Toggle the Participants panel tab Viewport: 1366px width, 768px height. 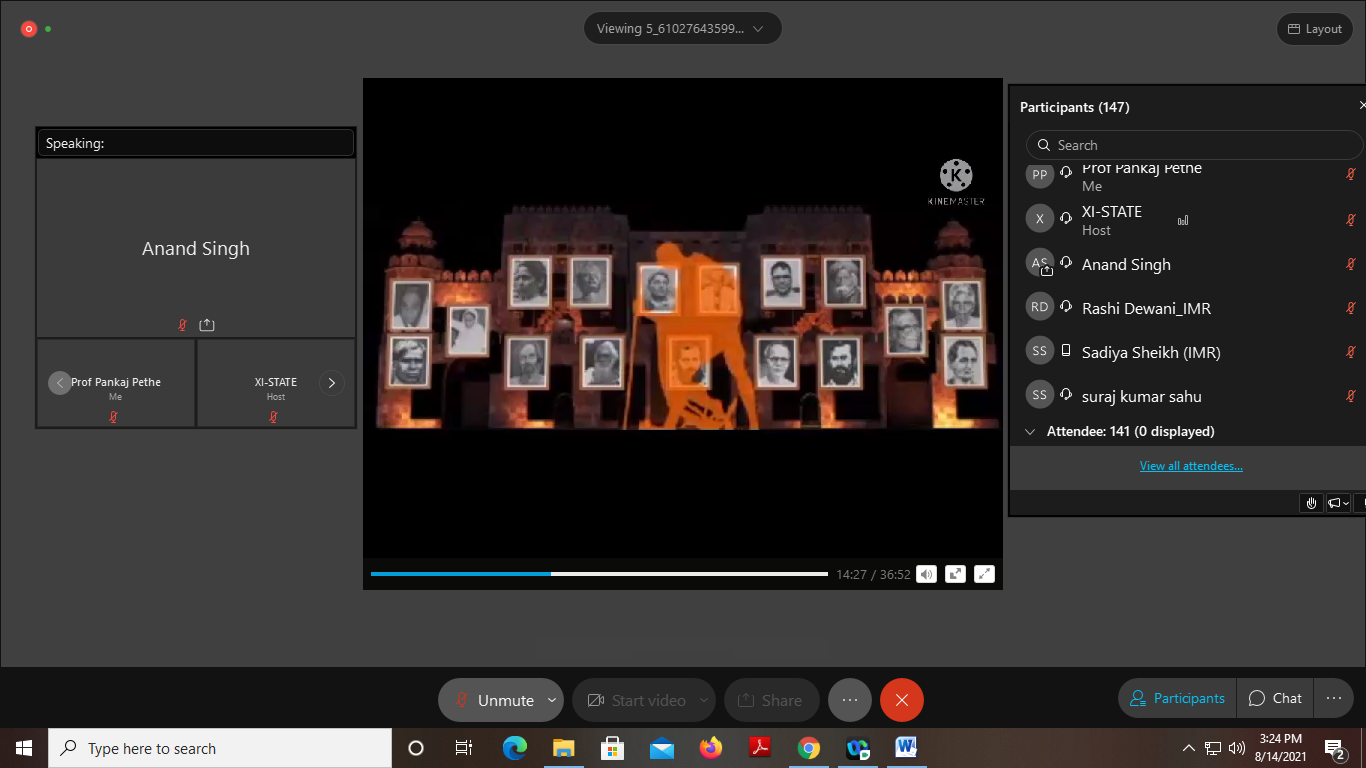point(1177,699)
